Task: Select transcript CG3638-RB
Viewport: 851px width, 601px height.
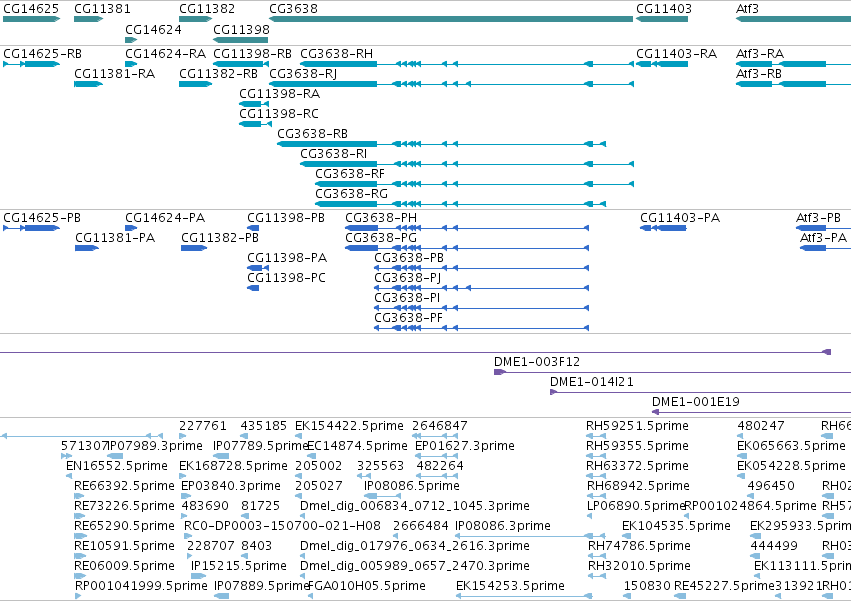Action: 441,144
